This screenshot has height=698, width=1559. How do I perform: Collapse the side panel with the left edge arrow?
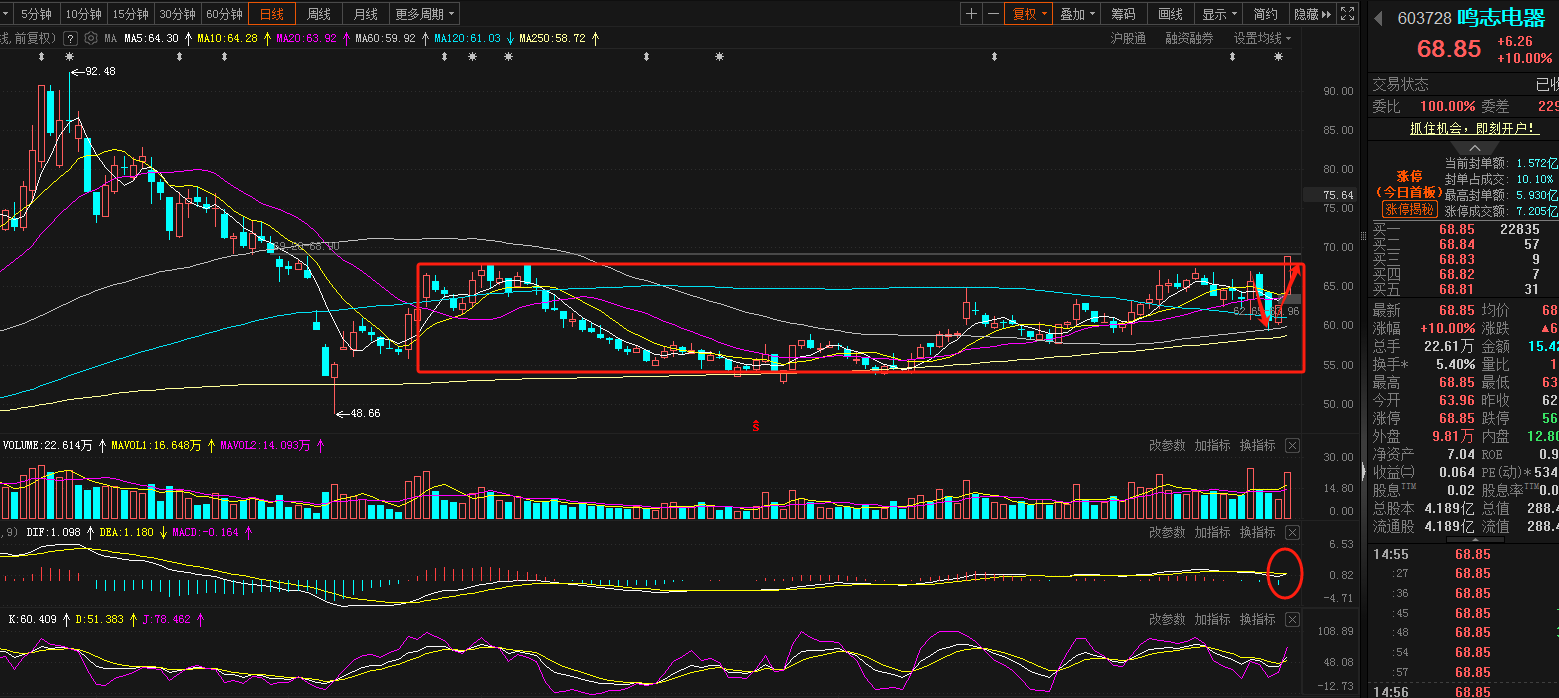click(x=1362, y=470)
